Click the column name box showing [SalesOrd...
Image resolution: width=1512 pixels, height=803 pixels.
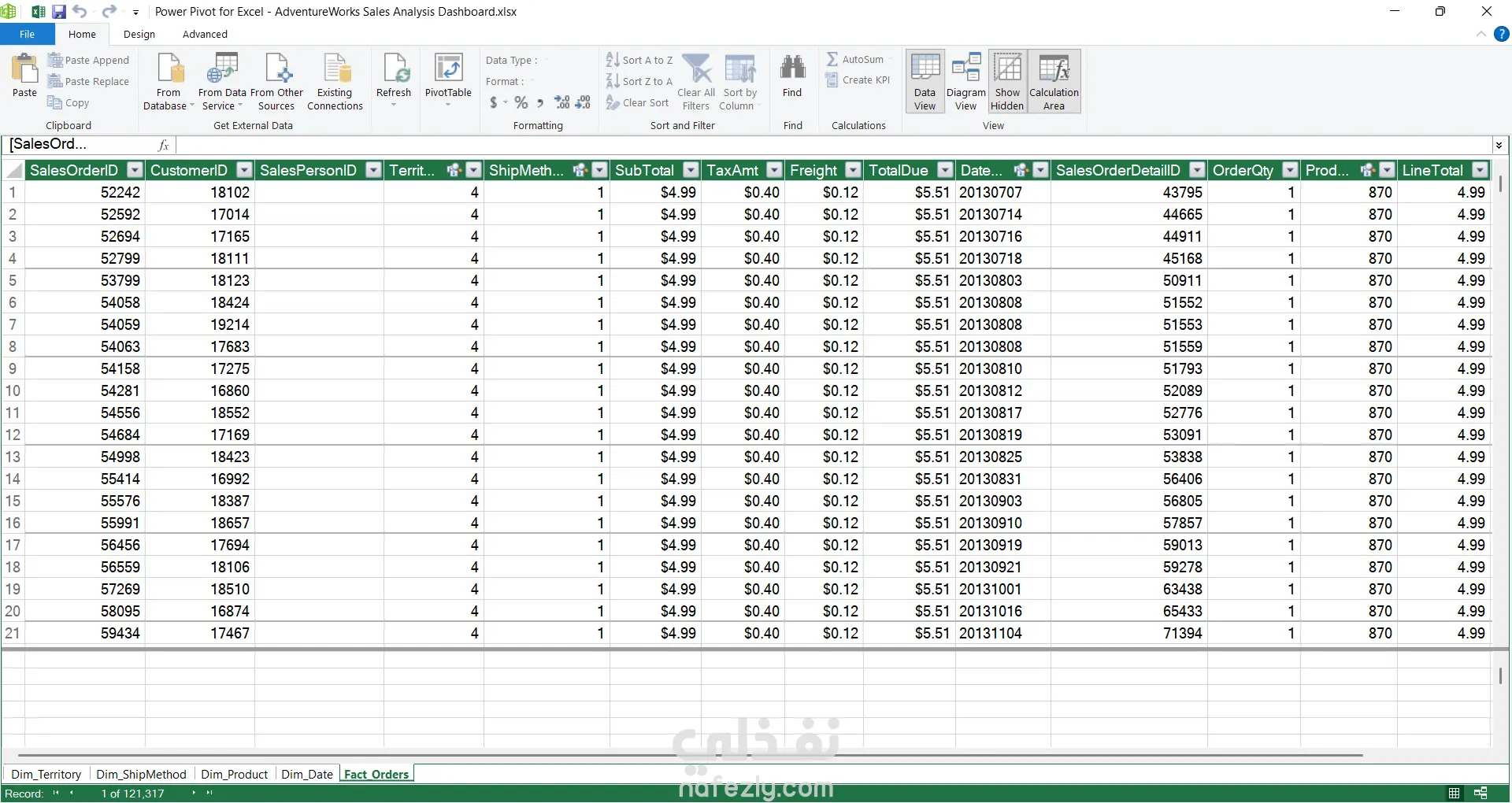pyautogui.click(x=79, y=144)
